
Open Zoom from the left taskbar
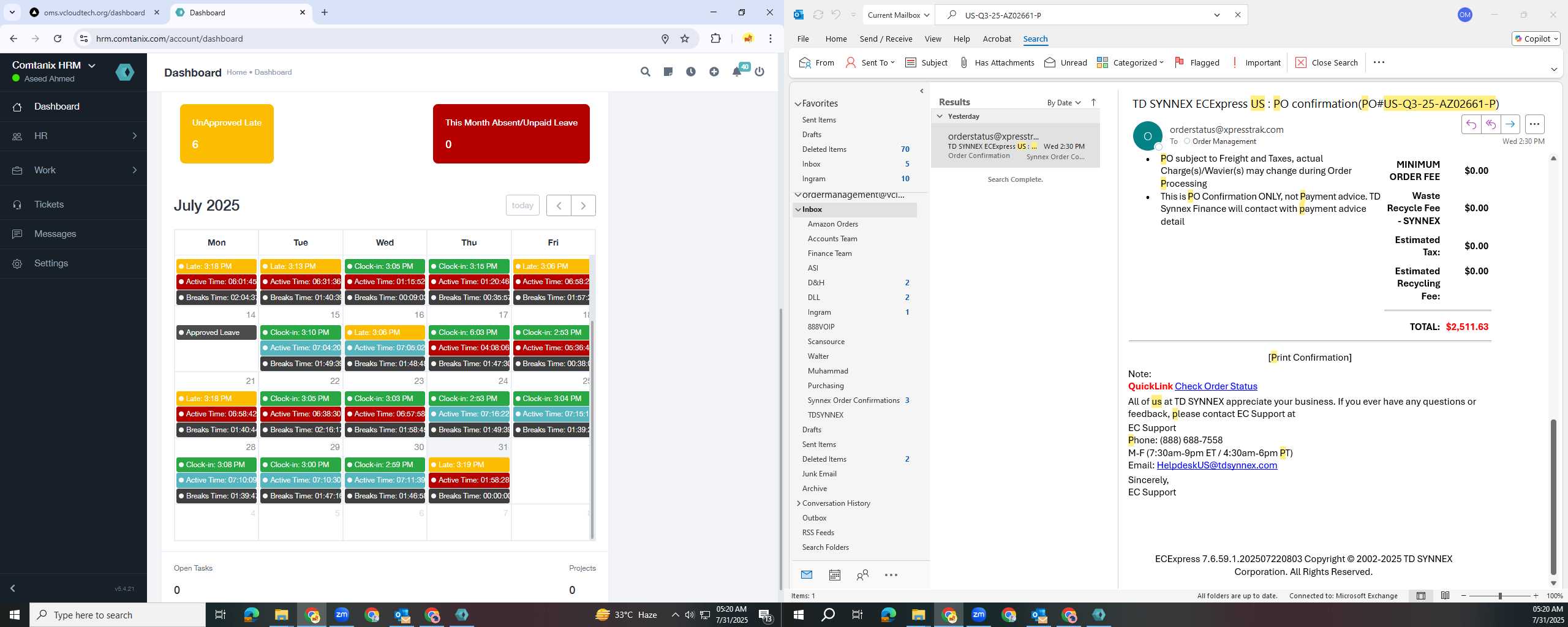coord(342,615)
